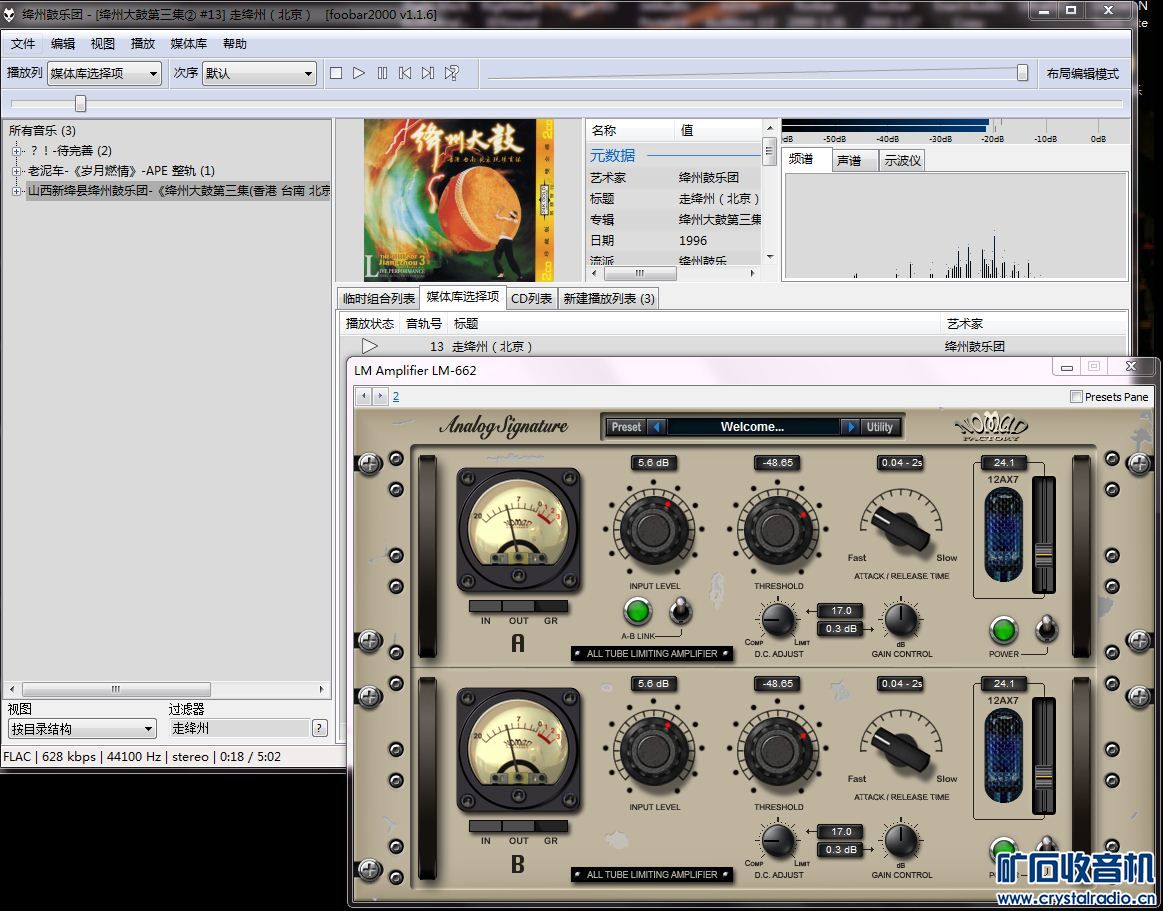Click channel A ATTACK / RELEASE TIME knob
This screenshot has width=1163, height=911.
(x=900, y=529)
